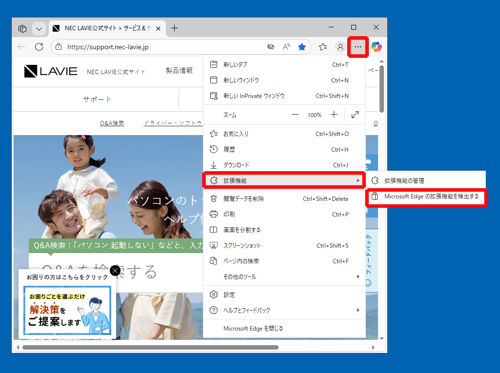Select ページ内の検索 menu item
Screen dimensions: 500x373
coord(284,261)
